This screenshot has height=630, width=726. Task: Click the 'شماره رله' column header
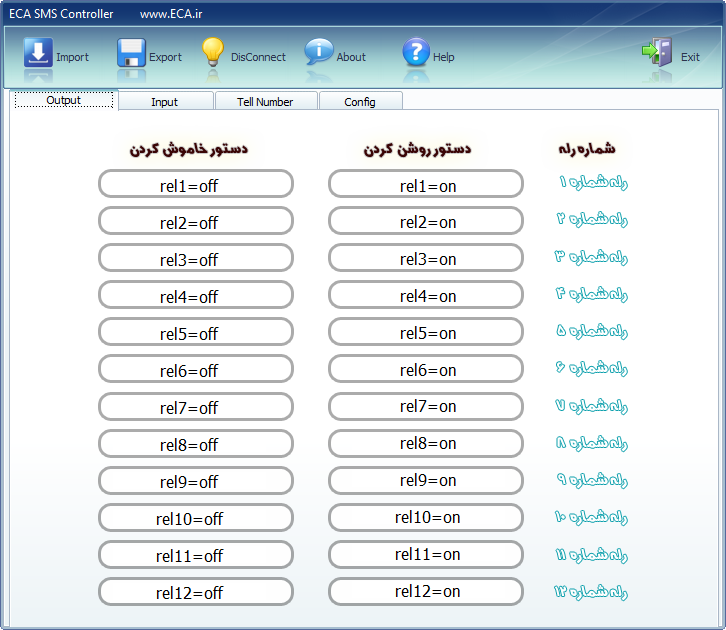587,149
